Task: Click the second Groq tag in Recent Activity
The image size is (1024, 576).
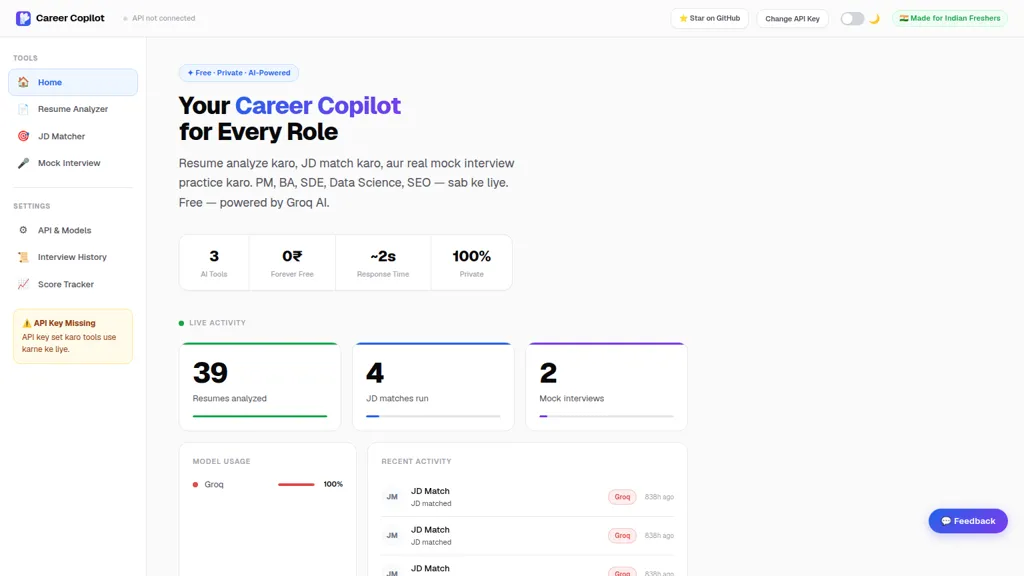Action: (x=622, y=536)
